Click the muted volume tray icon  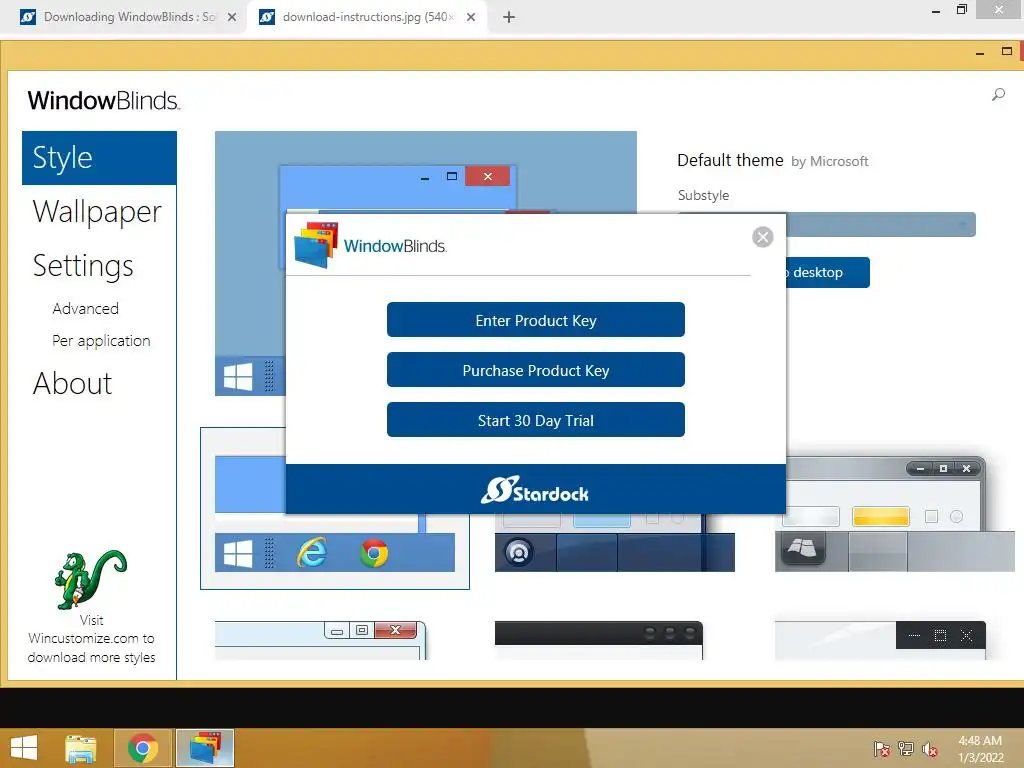coord(930,749)
